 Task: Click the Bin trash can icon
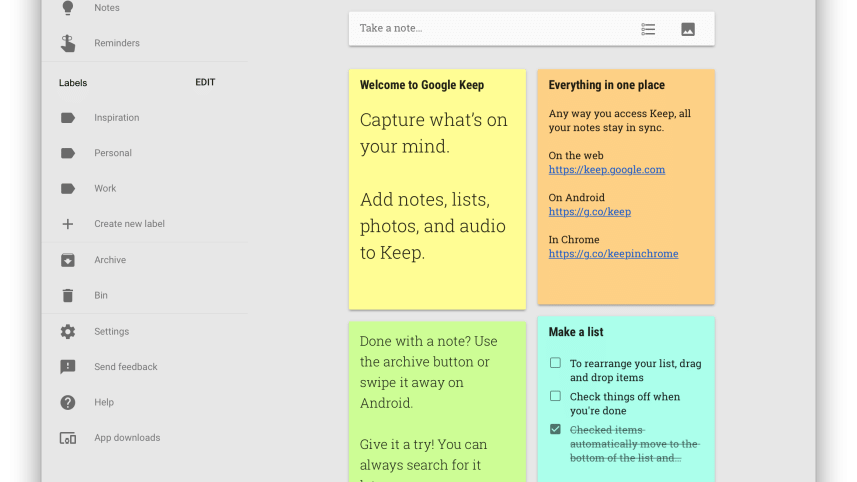pos(68,295)
